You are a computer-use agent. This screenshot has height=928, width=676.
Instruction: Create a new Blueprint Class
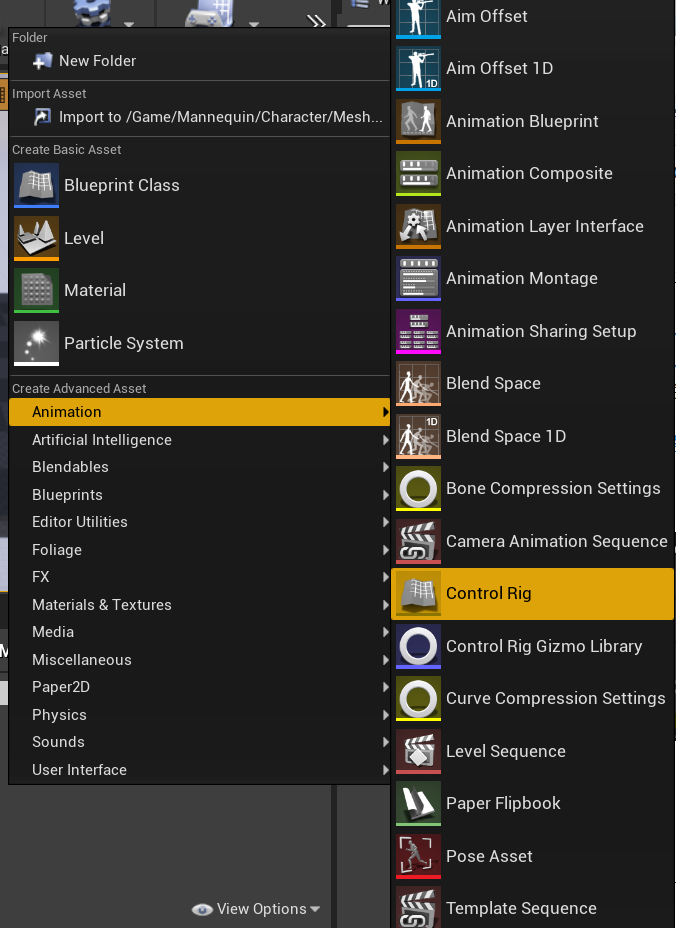(x=120, y=185)
